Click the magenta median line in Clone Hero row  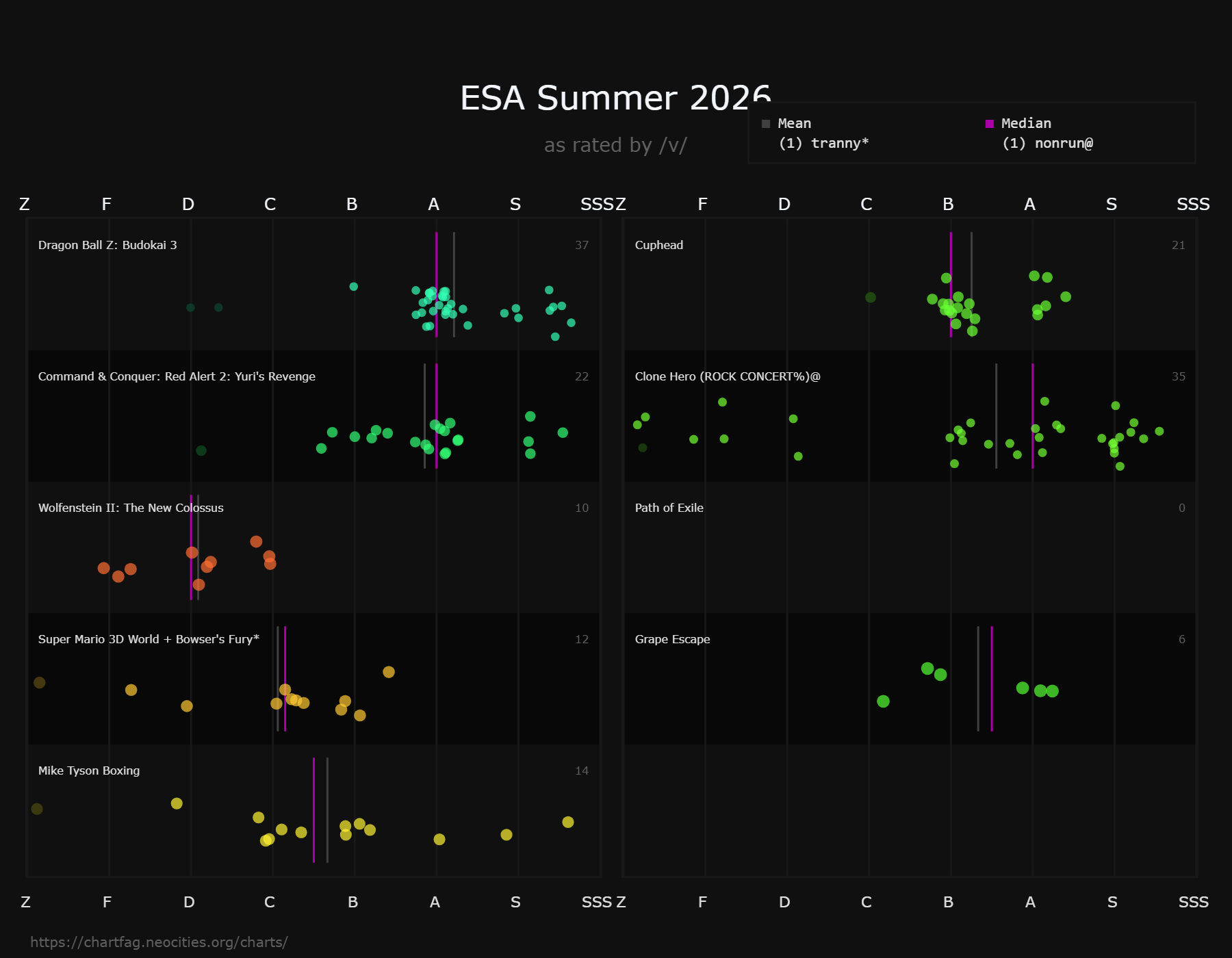click(x=1033, y=416)
